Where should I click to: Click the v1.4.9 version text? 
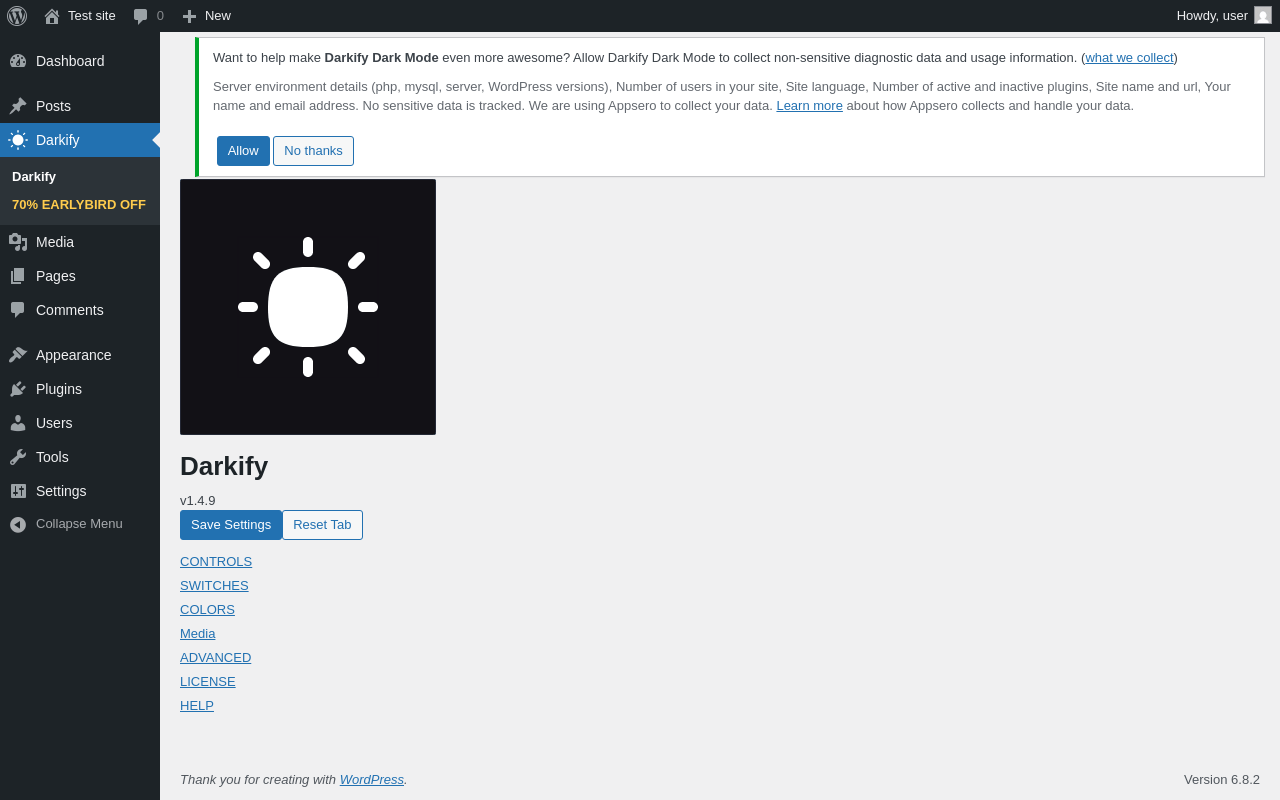(198, 501)
